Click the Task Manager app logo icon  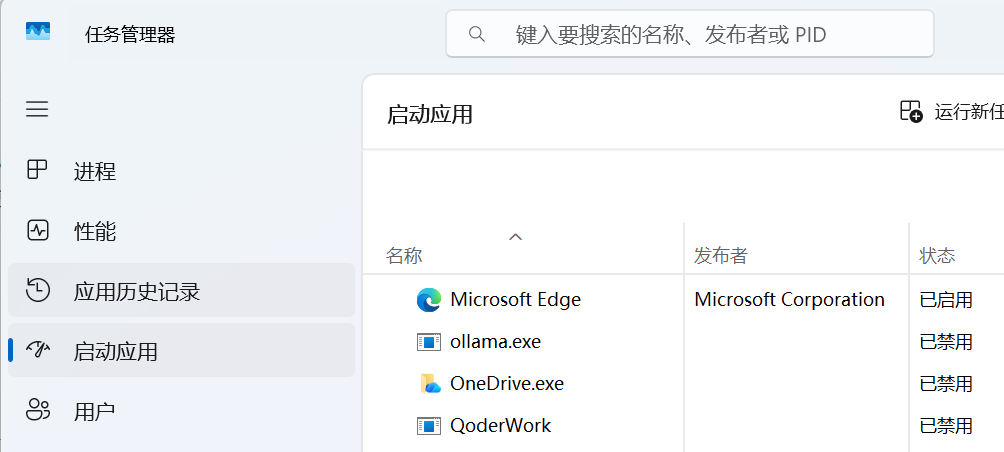(x=38, y=31)
